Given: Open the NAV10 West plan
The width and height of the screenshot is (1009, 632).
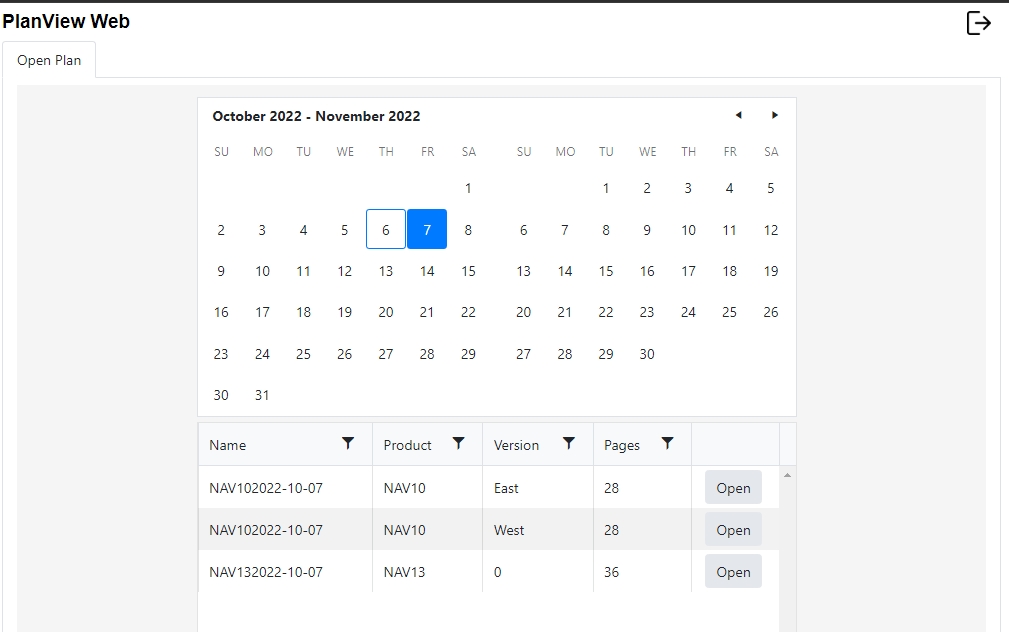Looking at the screenshot, I should [733, 530].
